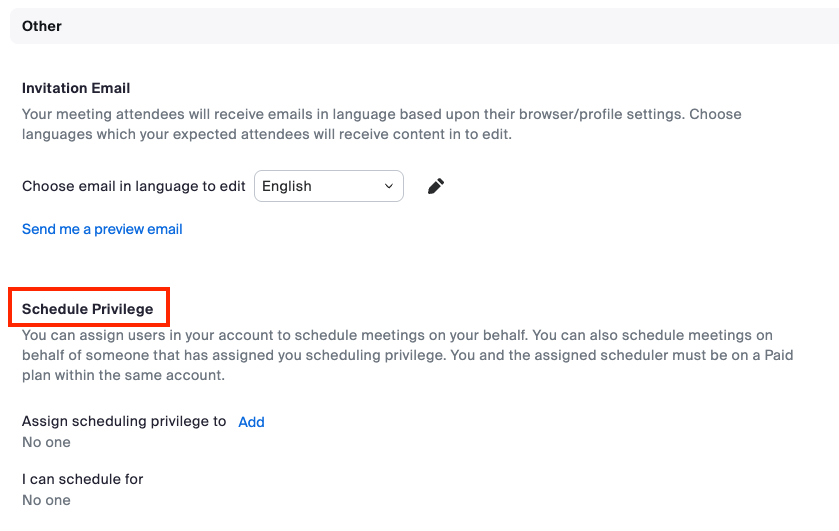839x531 pixels.
Task: Click the line starting You can assign users
Action: 397,335
